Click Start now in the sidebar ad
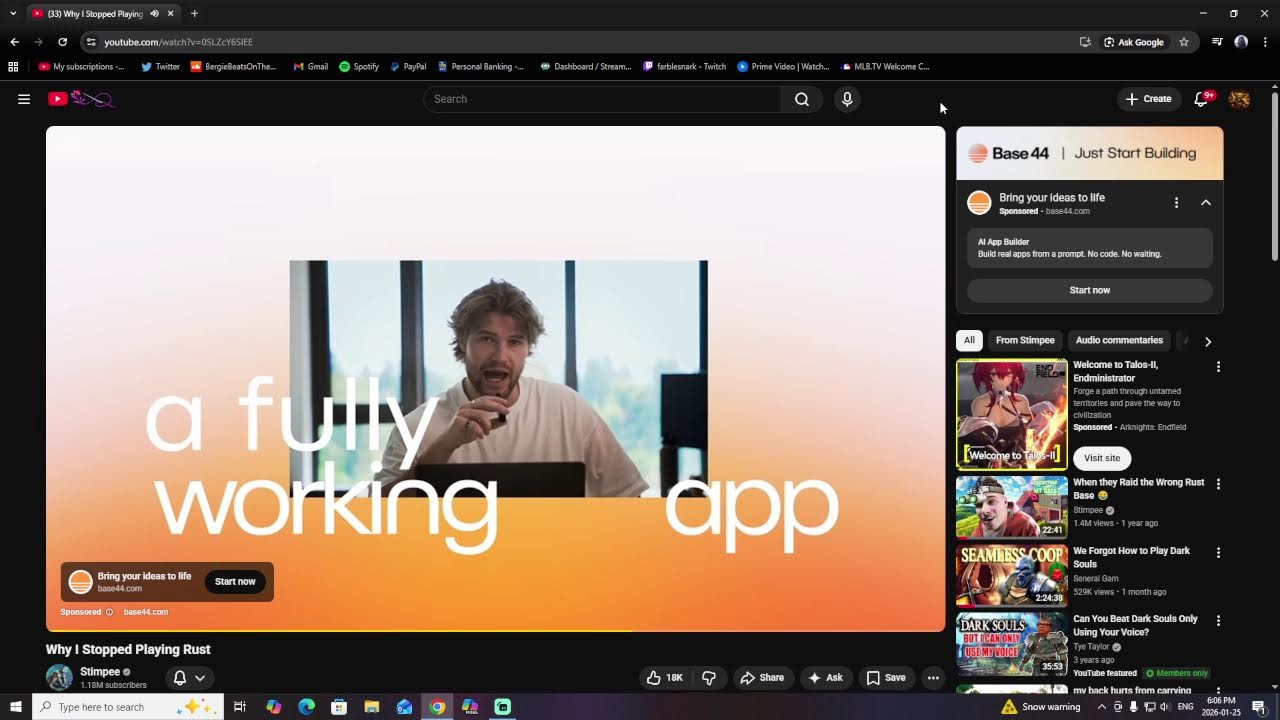The height and width of the screenshot is (720, 1280). pos(1090,290)
